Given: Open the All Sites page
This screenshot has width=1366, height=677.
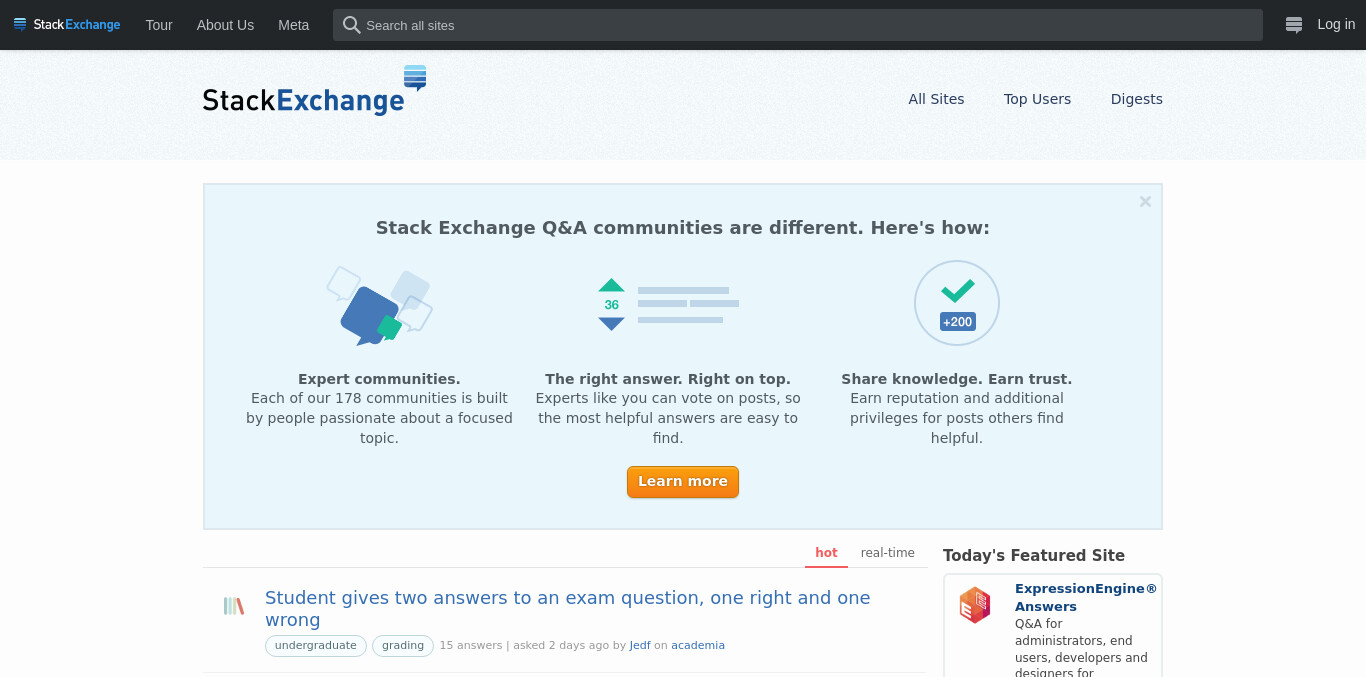Looking at the screenshot, I should (x=936, y=99).
